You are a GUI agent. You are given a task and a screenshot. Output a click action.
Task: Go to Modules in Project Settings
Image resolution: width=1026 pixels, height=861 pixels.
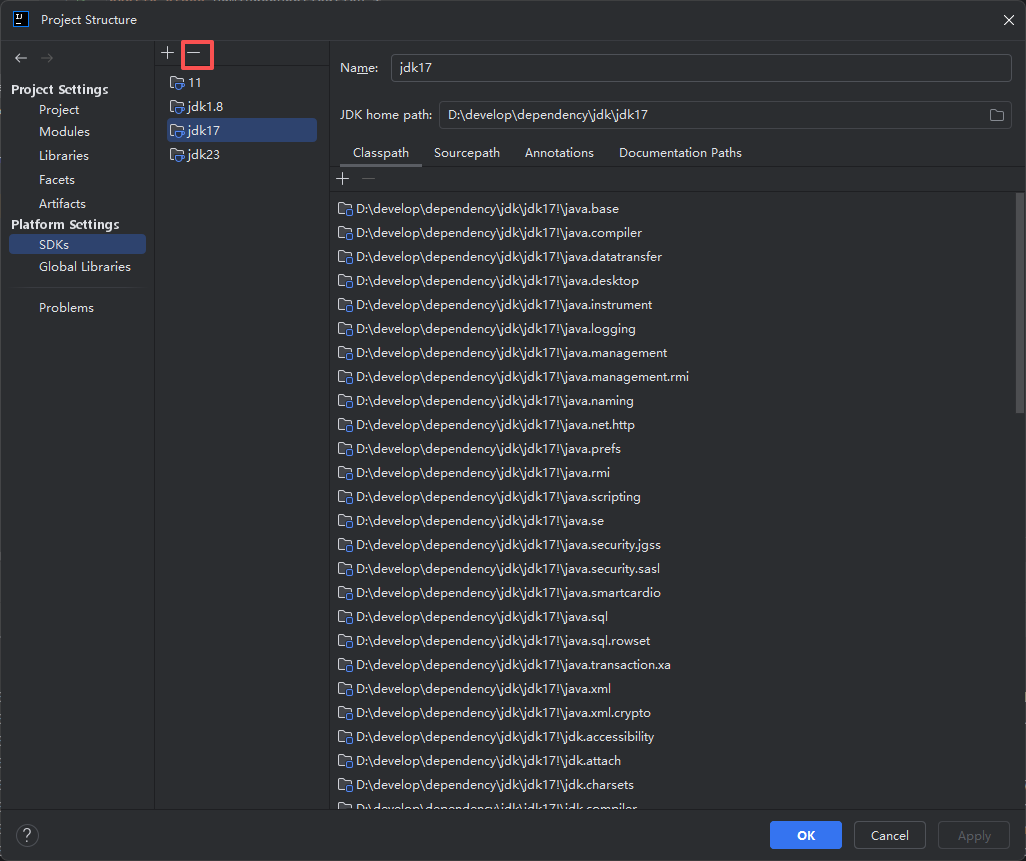[x=64, y=132]
